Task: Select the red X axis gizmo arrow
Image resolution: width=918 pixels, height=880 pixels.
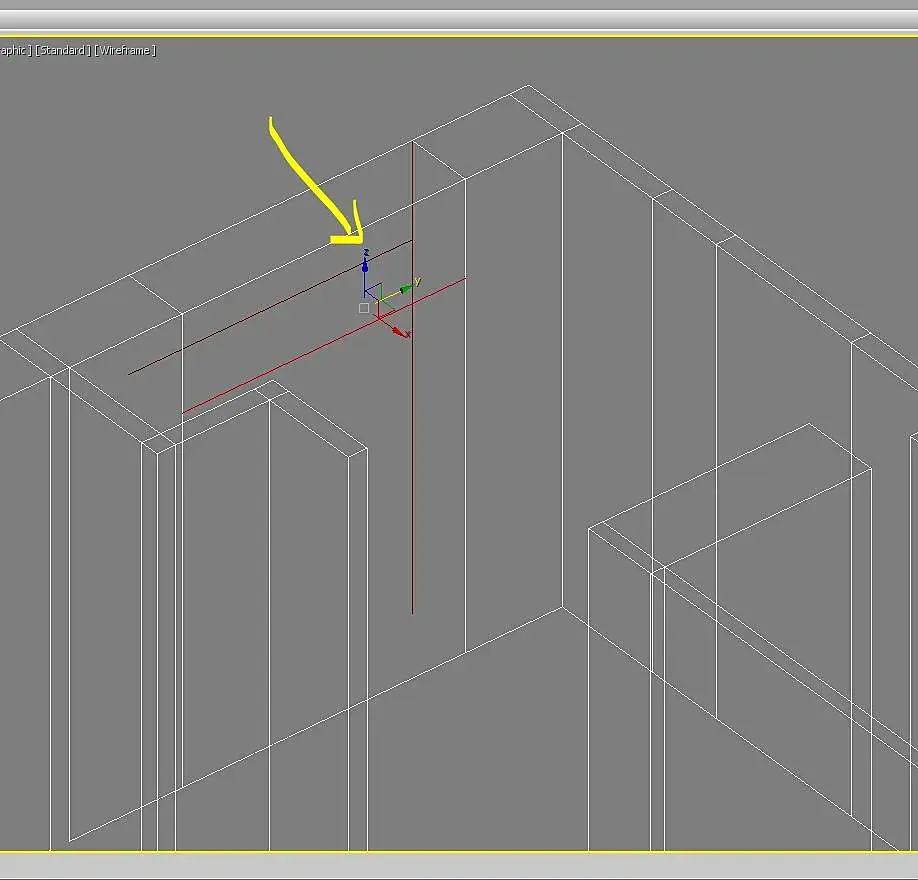Action: click(x=400, y=332)
